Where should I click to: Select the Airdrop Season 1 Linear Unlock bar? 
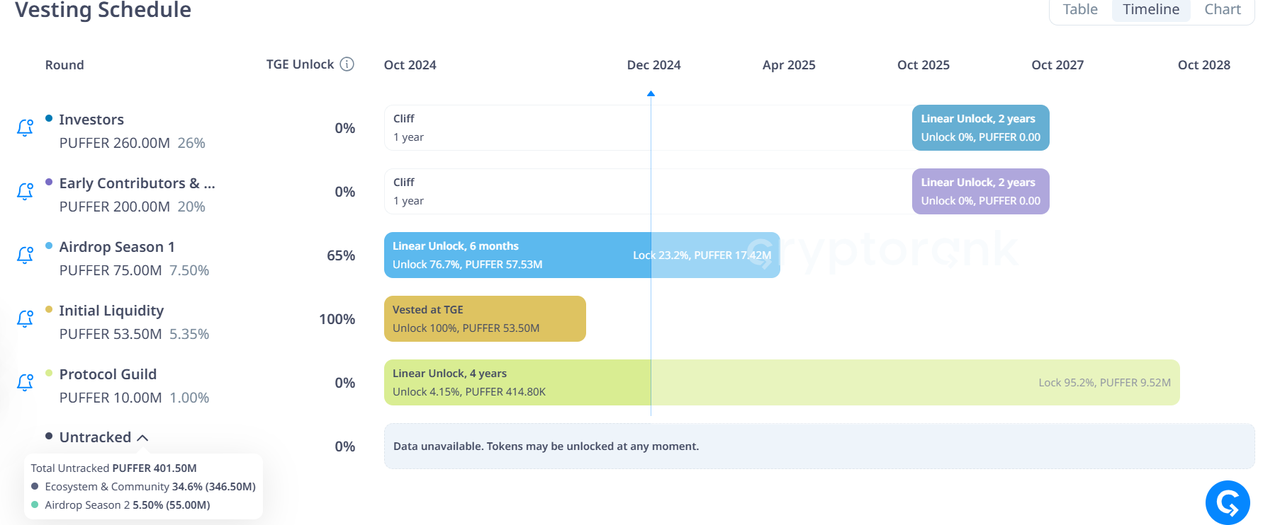click(x=582, y=255)
